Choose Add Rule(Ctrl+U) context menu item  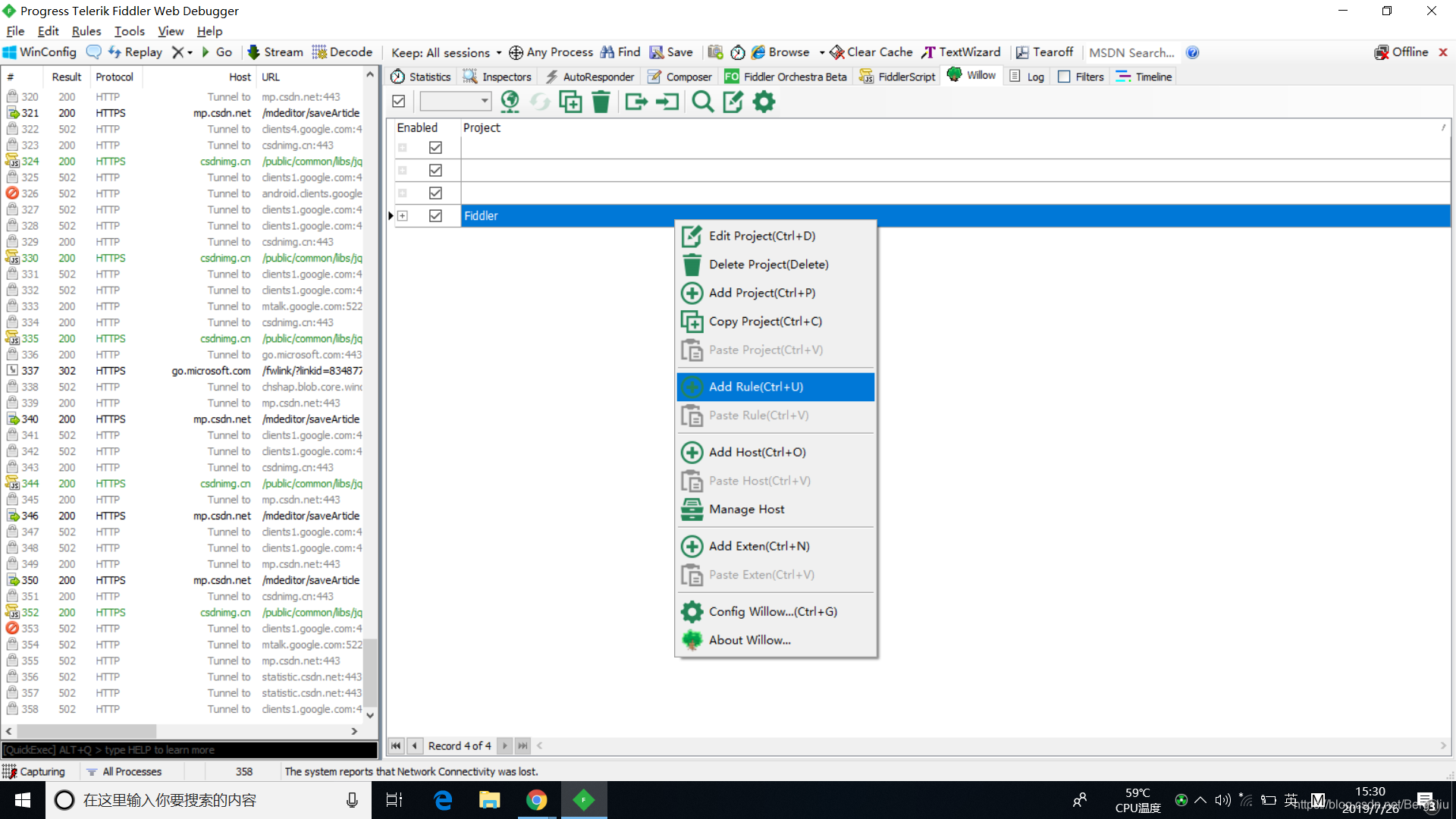coord(776,387)
